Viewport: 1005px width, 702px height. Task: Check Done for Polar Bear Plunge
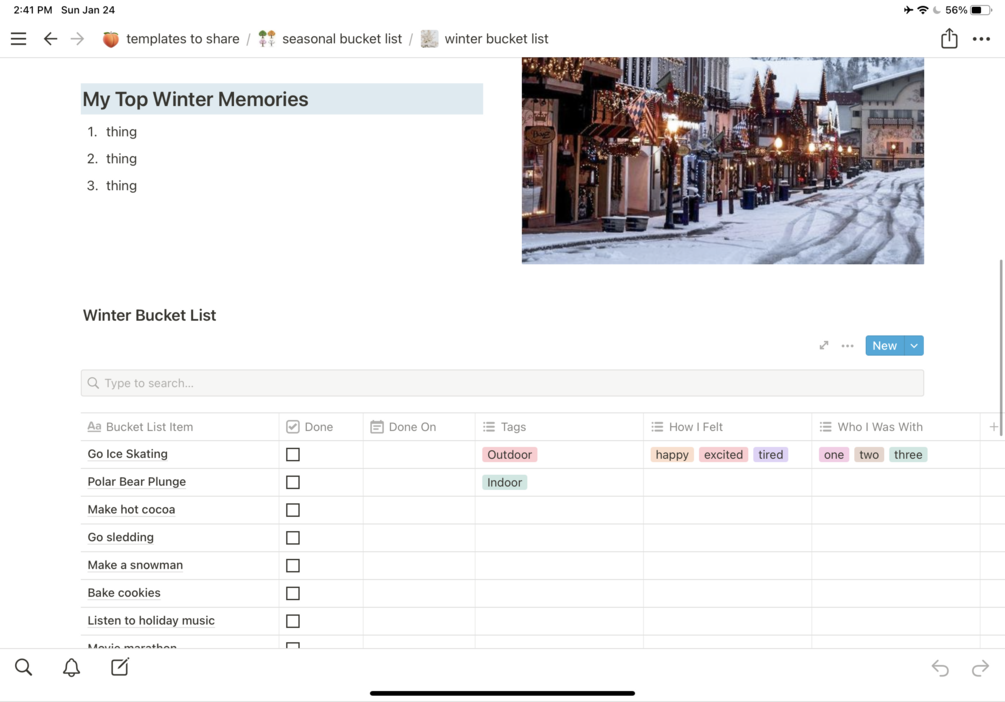(293, 482)
